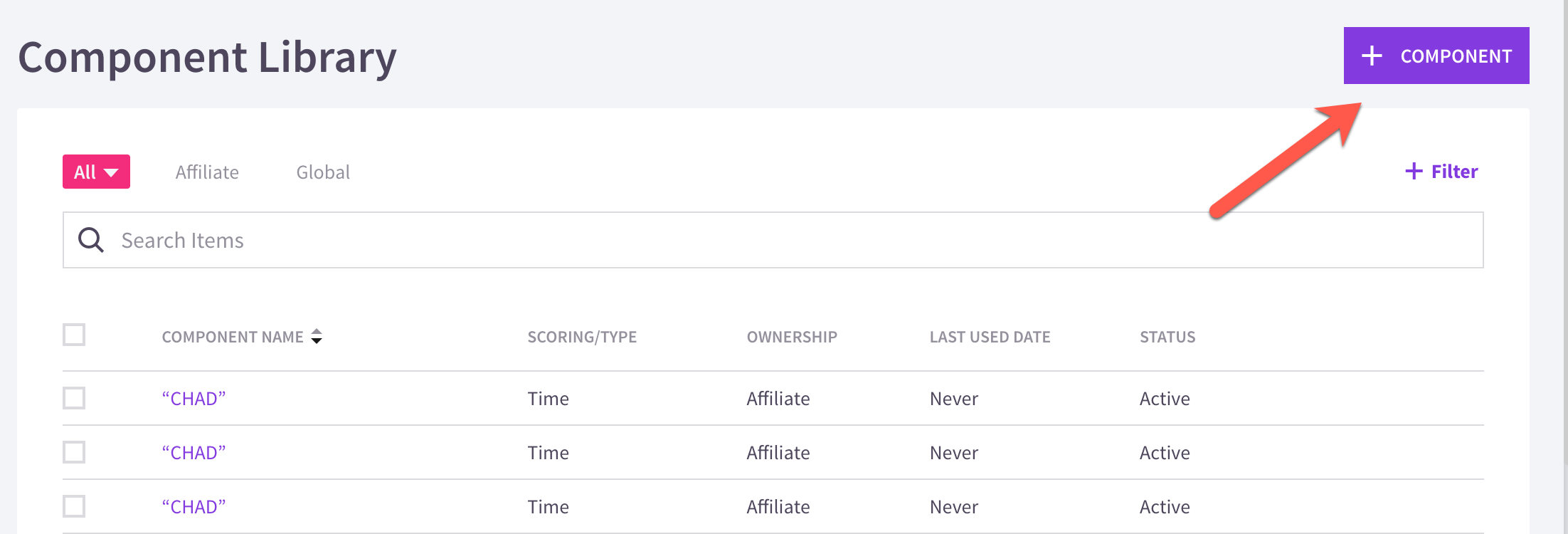Click the plus icon on Component button
Screen dimensions: 1568x534
1372,56
